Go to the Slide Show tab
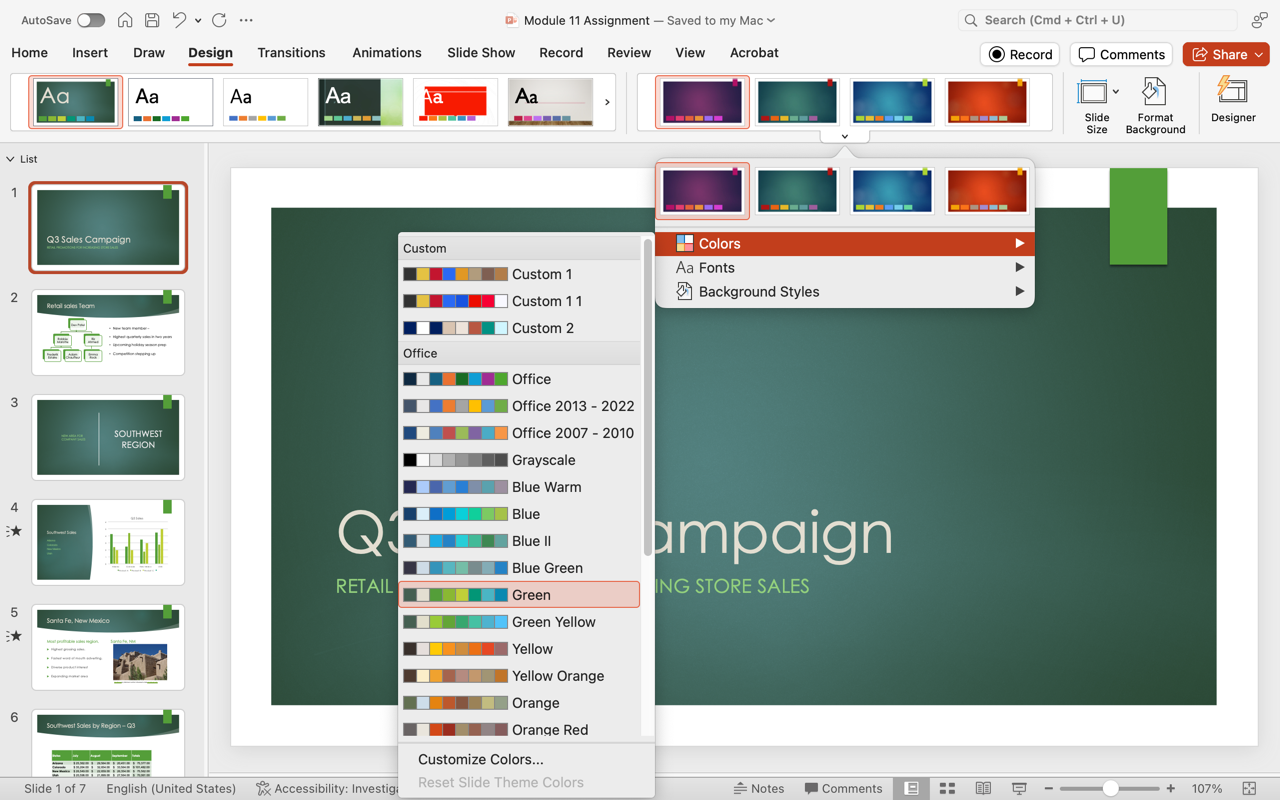 (481, 53)
